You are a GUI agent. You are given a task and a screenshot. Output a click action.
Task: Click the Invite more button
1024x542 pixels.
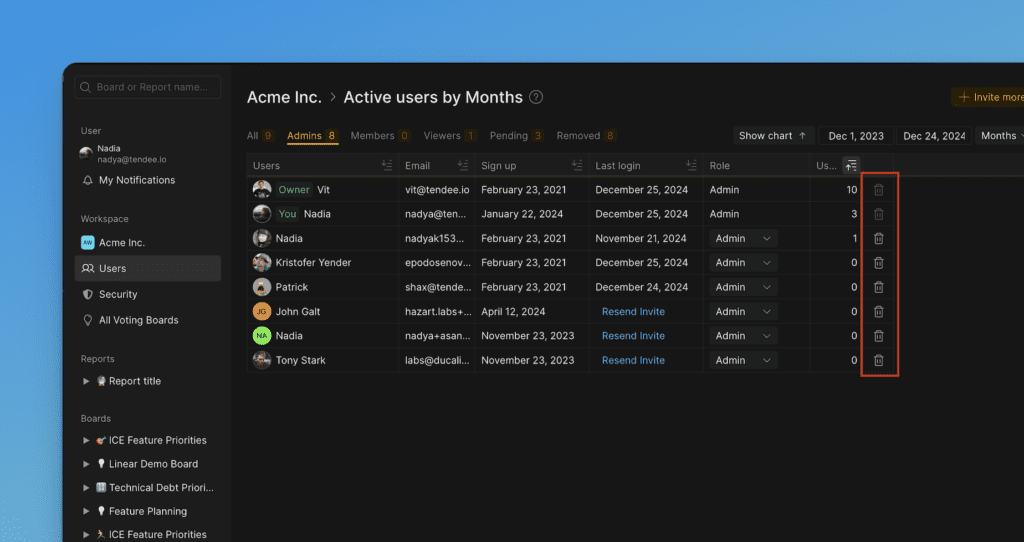[990, 97]
